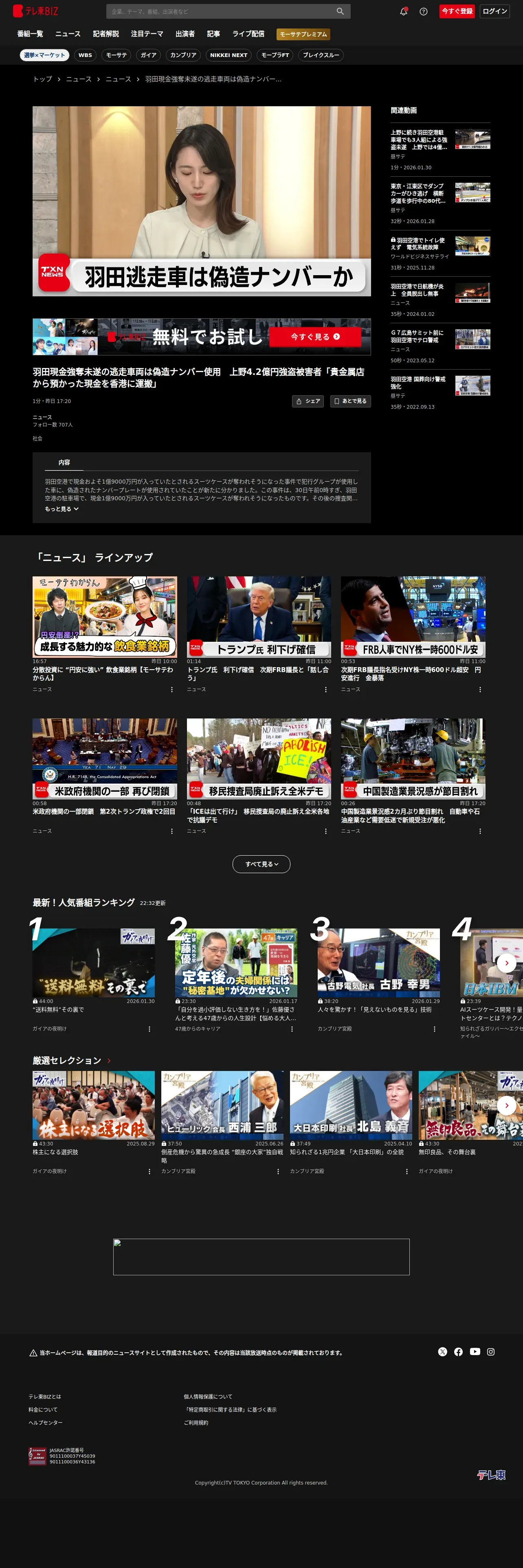The image size is (523, 1568).
Task: Open 注目テーマ in the navigation
Action: 147,34
